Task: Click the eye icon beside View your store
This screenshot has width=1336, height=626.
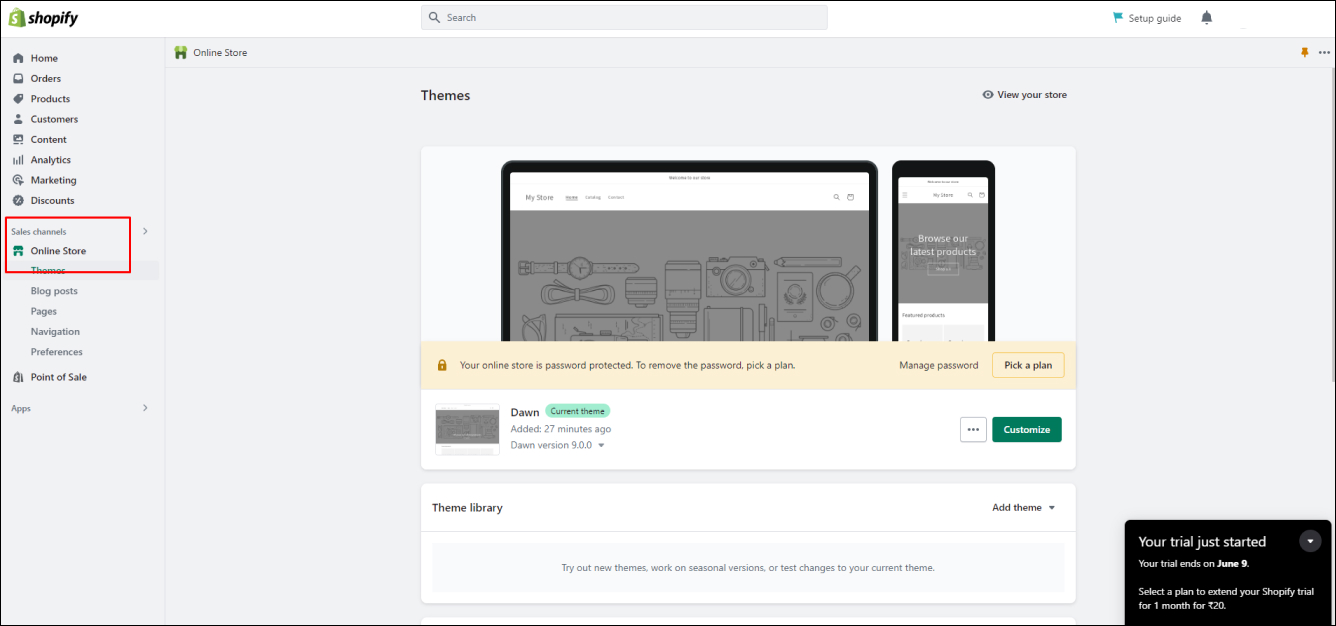Action: pos(988,95)
